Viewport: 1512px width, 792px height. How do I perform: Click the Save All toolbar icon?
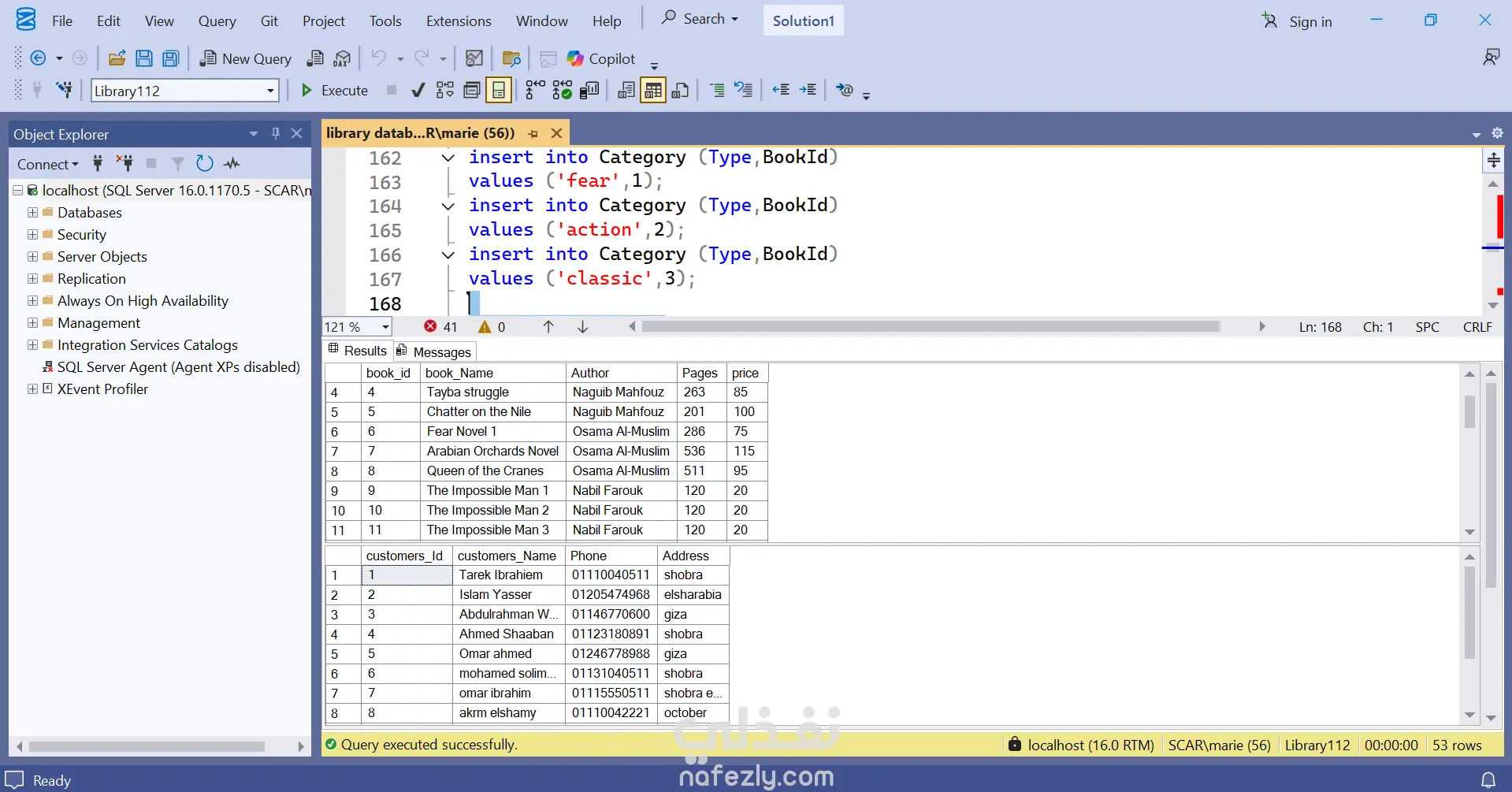[170, 58]
